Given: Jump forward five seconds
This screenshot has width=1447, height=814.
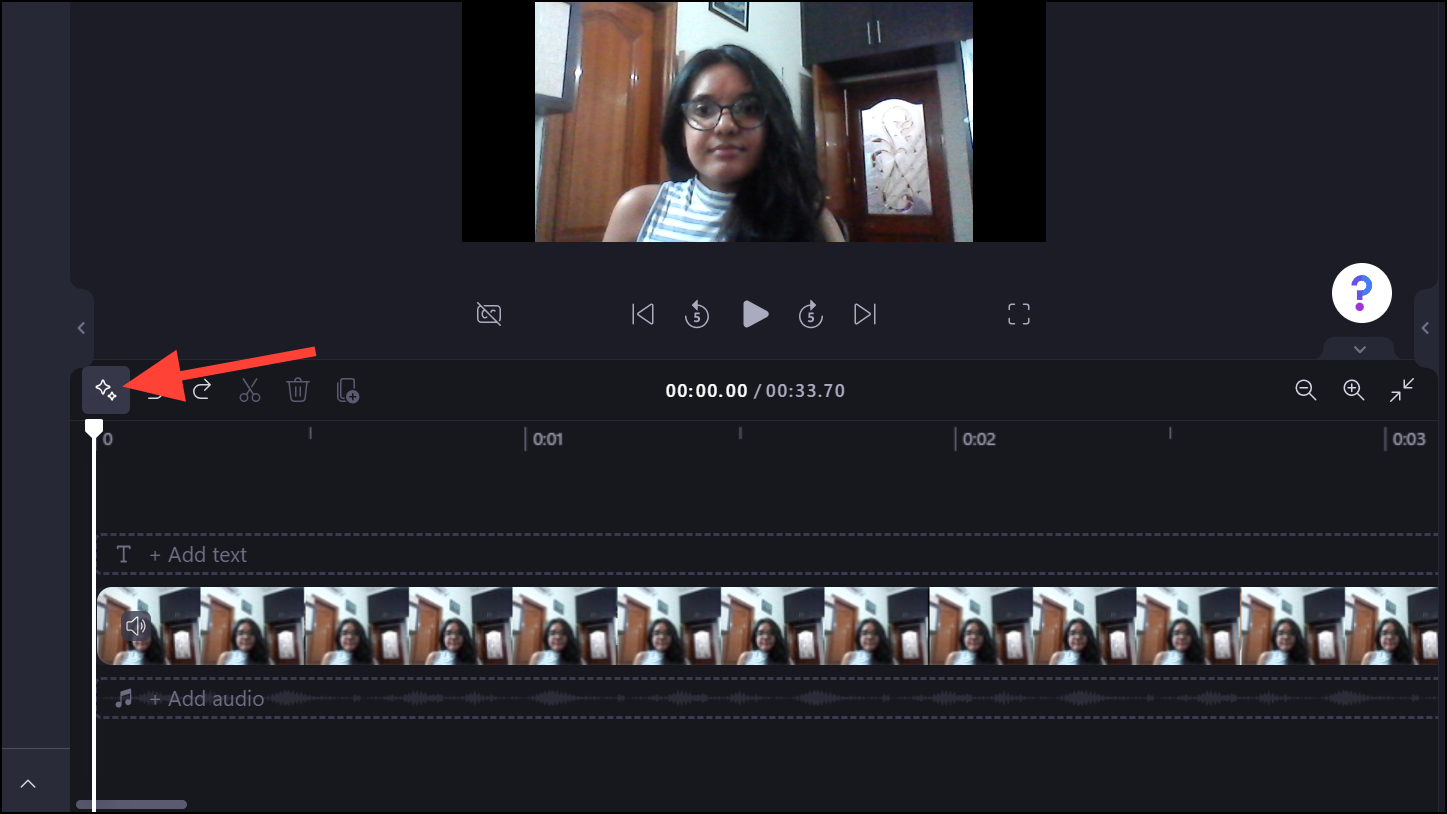Looking at the screenshot, I should [x=811, y=314].
